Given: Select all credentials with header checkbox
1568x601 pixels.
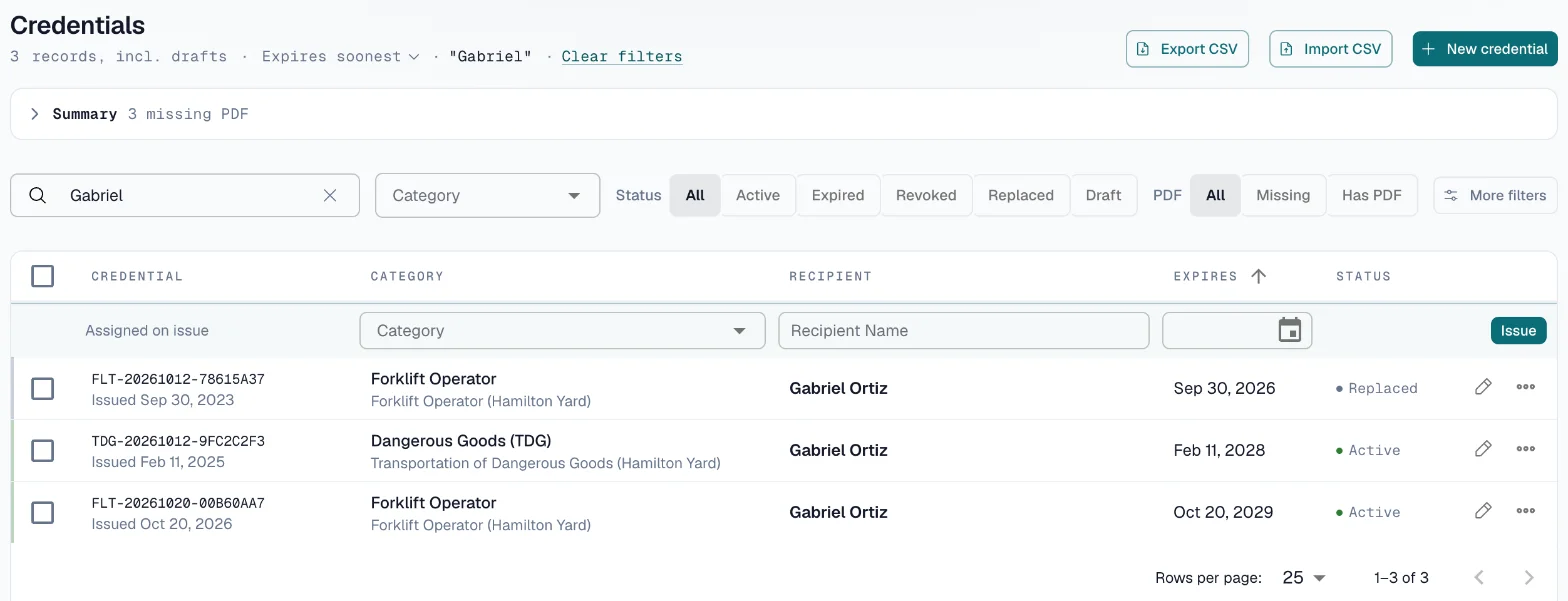Looking at the screenshot, I should click(x=42, y=276).
